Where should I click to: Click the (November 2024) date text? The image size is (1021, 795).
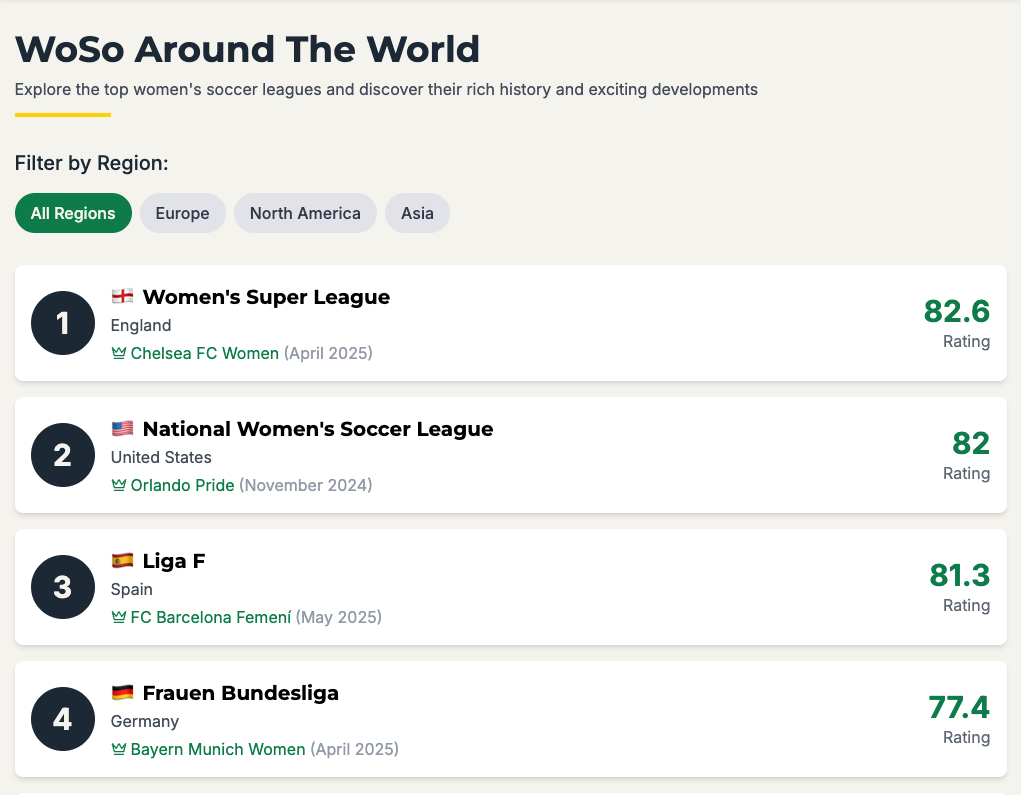pos(306,486)
